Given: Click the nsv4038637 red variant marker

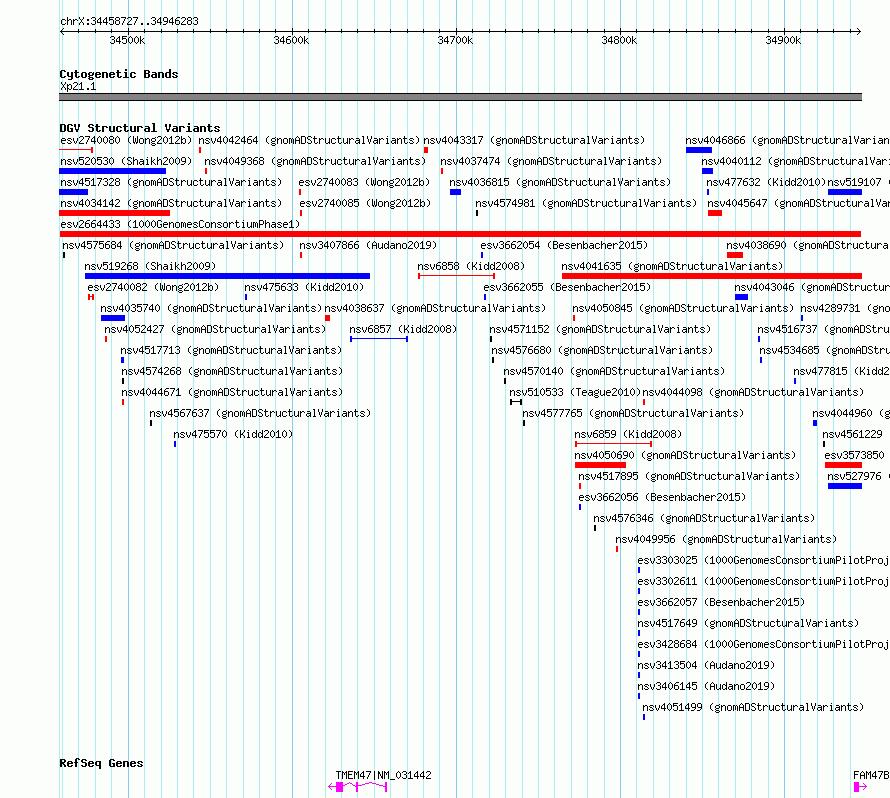Looking at the screenshot, I should [328, 318].
